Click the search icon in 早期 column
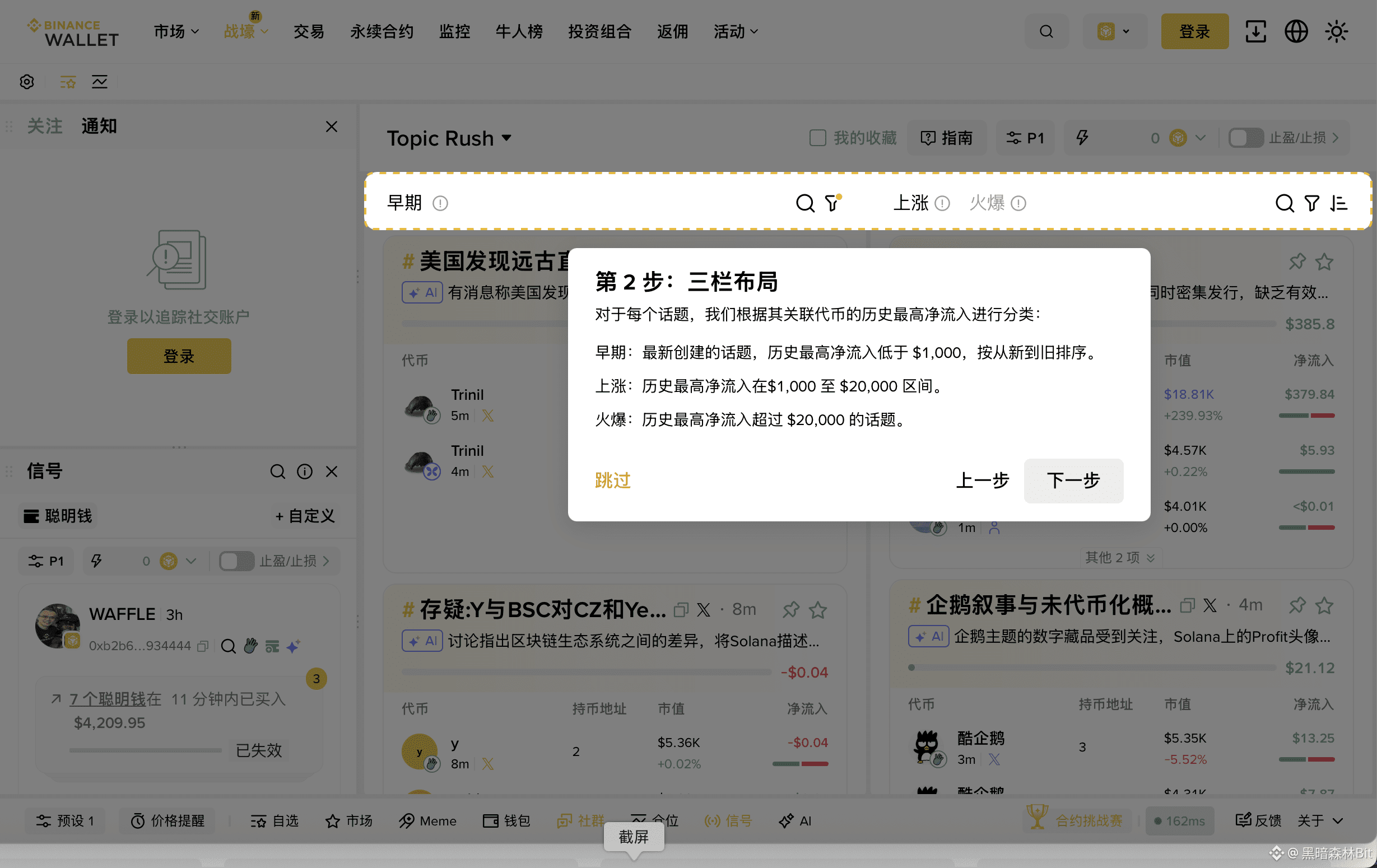This screenshot has height=868, width=1377. (804, 203)
